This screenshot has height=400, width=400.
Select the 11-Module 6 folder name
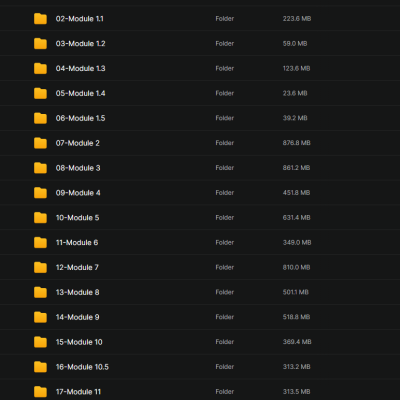click(x=77, y=242)
